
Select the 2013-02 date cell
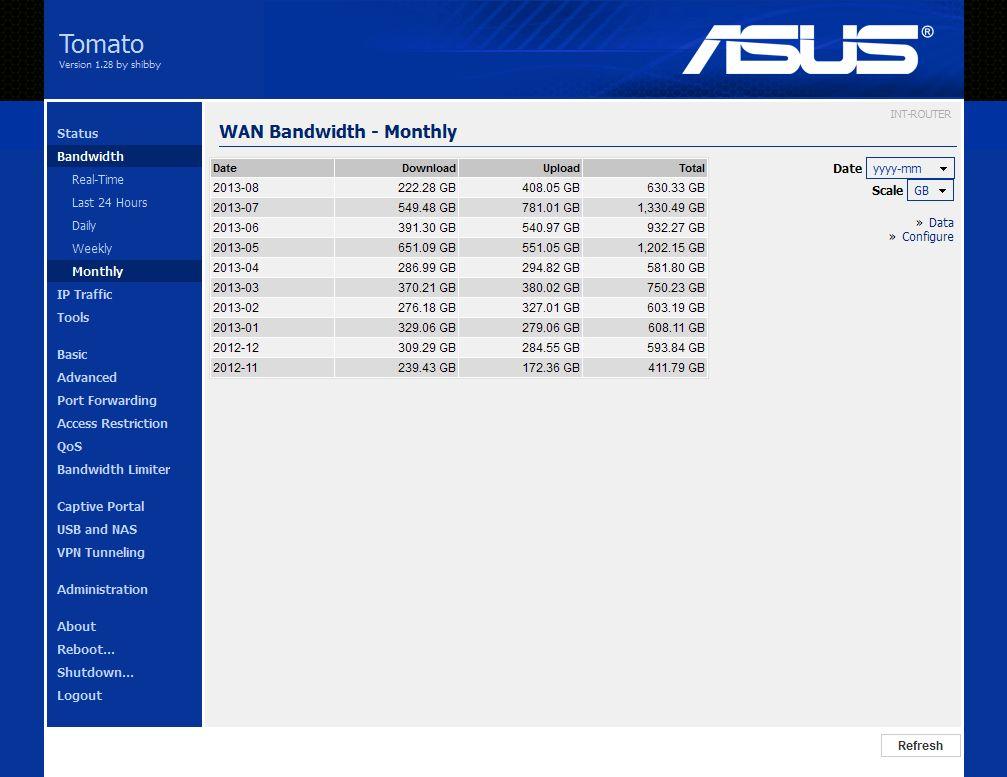272,308
